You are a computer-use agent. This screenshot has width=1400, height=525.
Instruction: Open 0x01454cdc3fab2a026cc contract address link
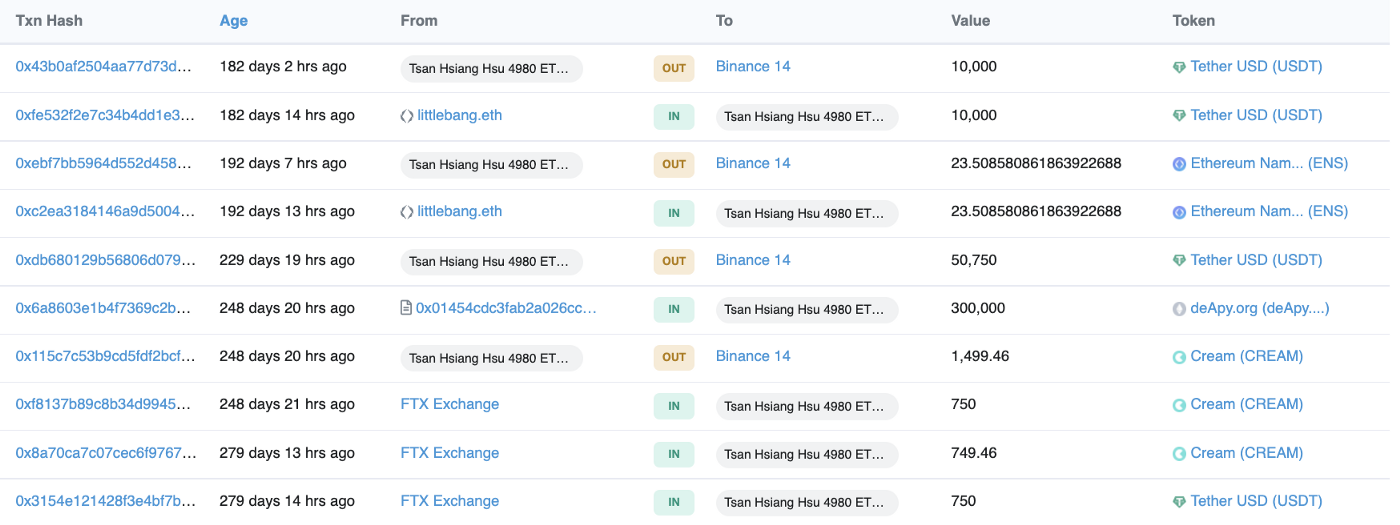506,308
